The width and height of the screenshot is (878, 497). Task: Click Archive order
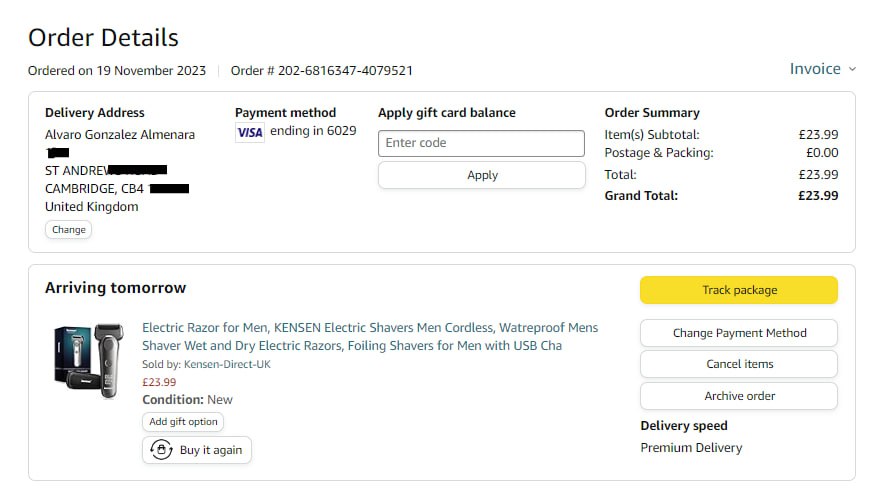tap(738, 396)
